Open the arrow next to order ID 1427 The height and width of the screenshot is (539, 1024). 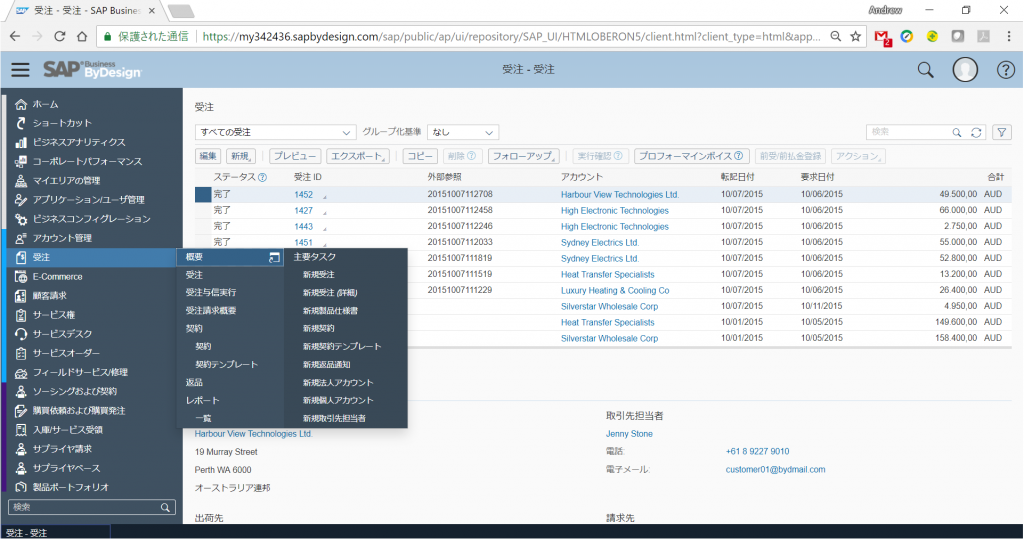coord(325,212)
